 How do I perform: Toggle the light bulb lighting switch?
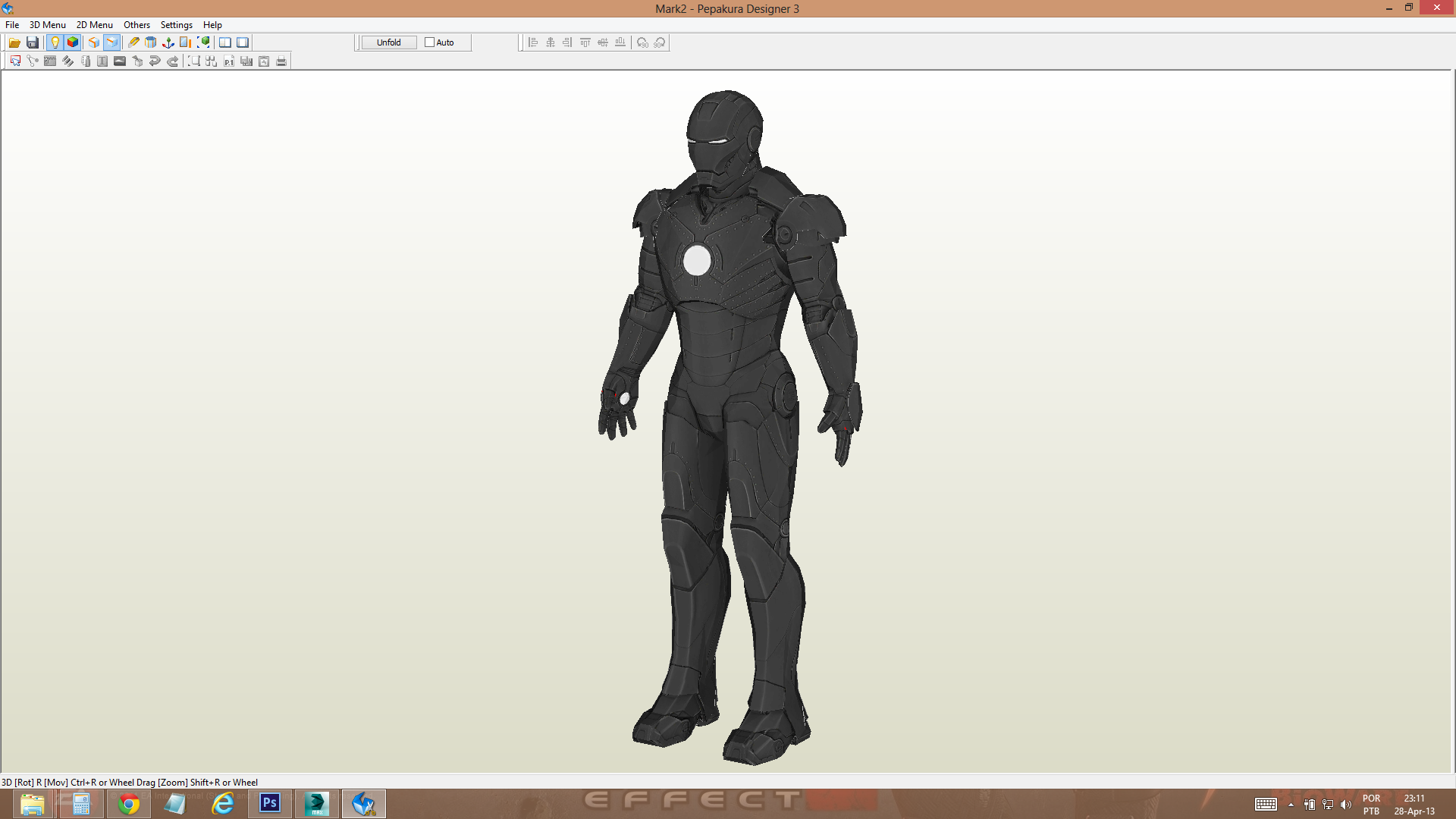[55, 42]
